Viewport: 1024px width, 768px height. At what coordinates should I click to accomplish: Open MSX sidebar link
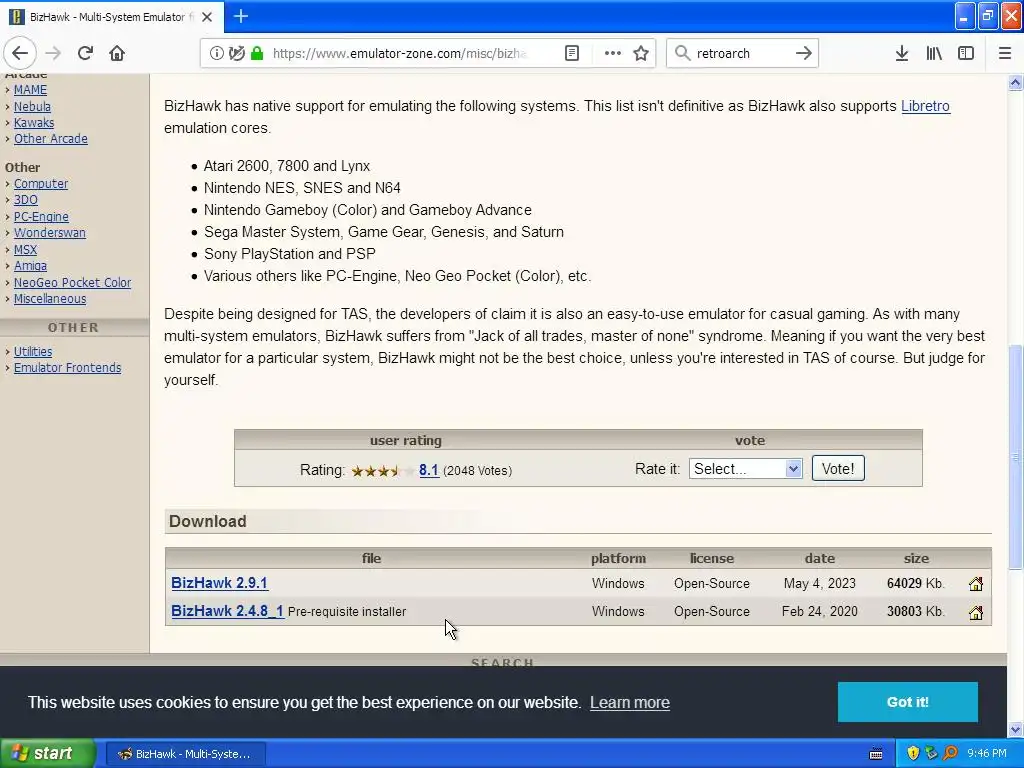click(x=25, y=249)
